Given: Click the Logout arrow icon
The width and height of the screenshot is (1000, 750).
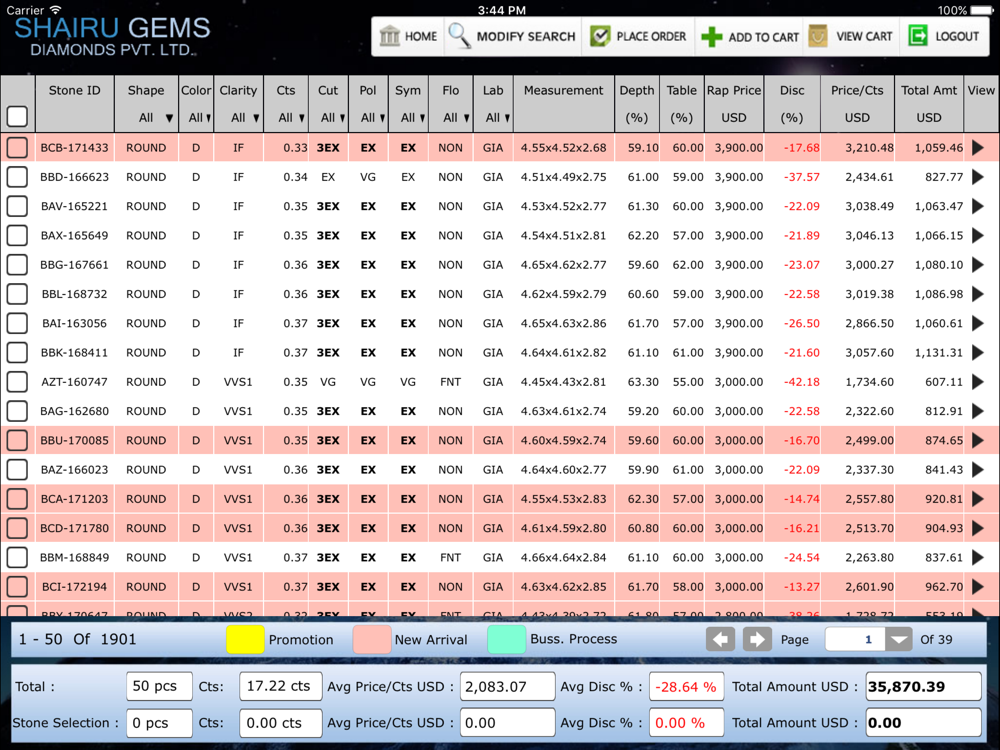Looking at the screenshot, I should click(917, 36).
